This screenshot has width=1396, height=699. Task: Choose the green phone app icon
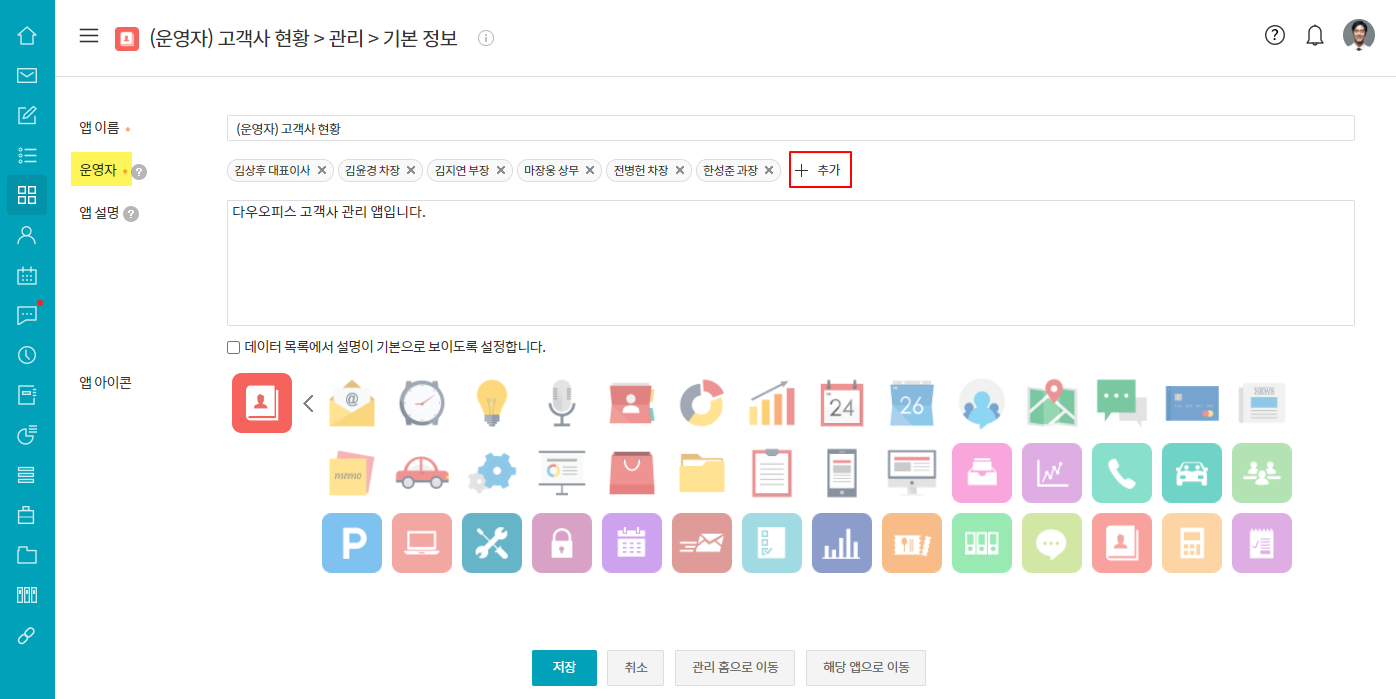1122,473
